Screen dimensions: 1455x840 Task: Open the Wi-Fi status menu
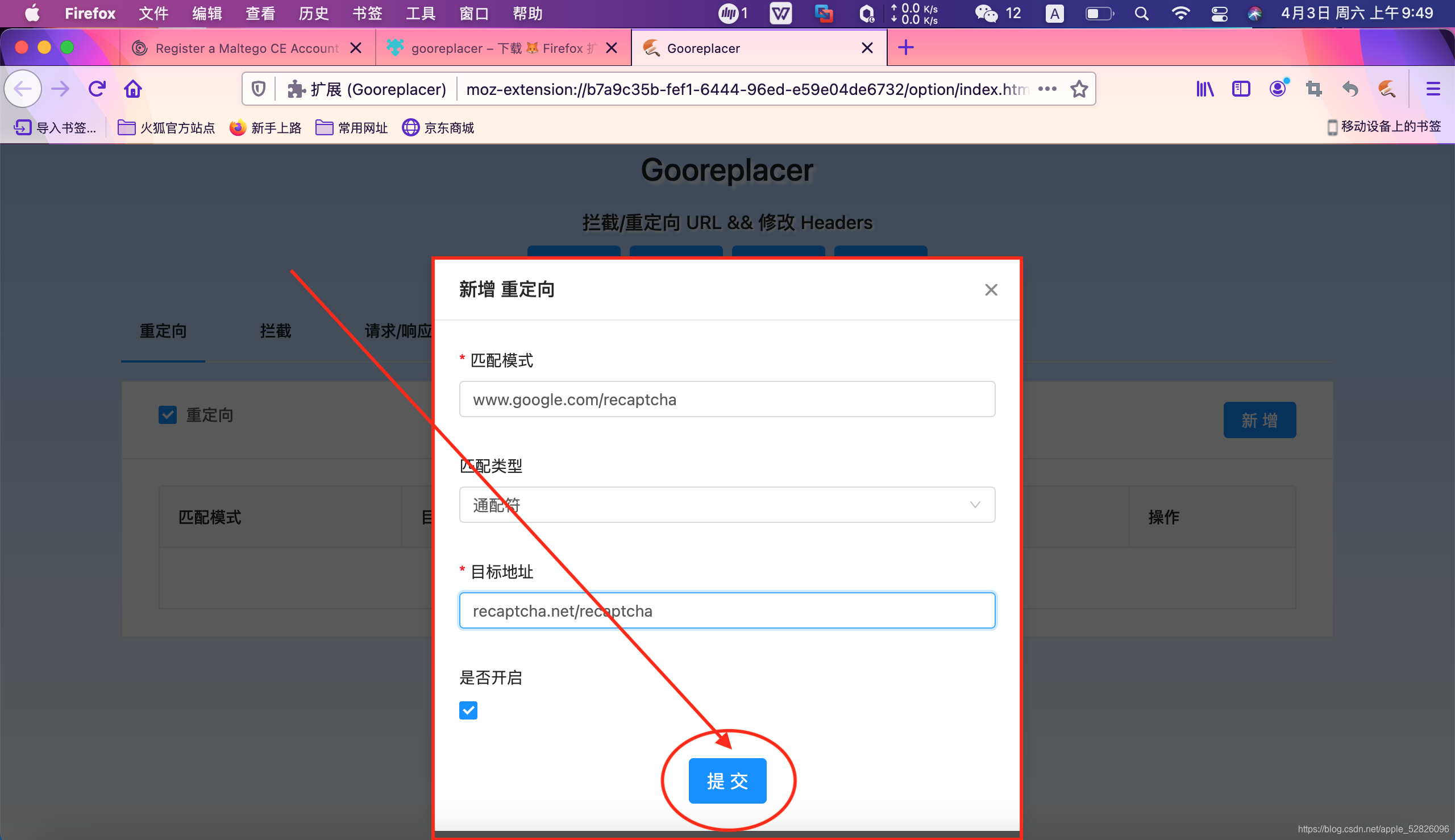tap(1181, 13)
